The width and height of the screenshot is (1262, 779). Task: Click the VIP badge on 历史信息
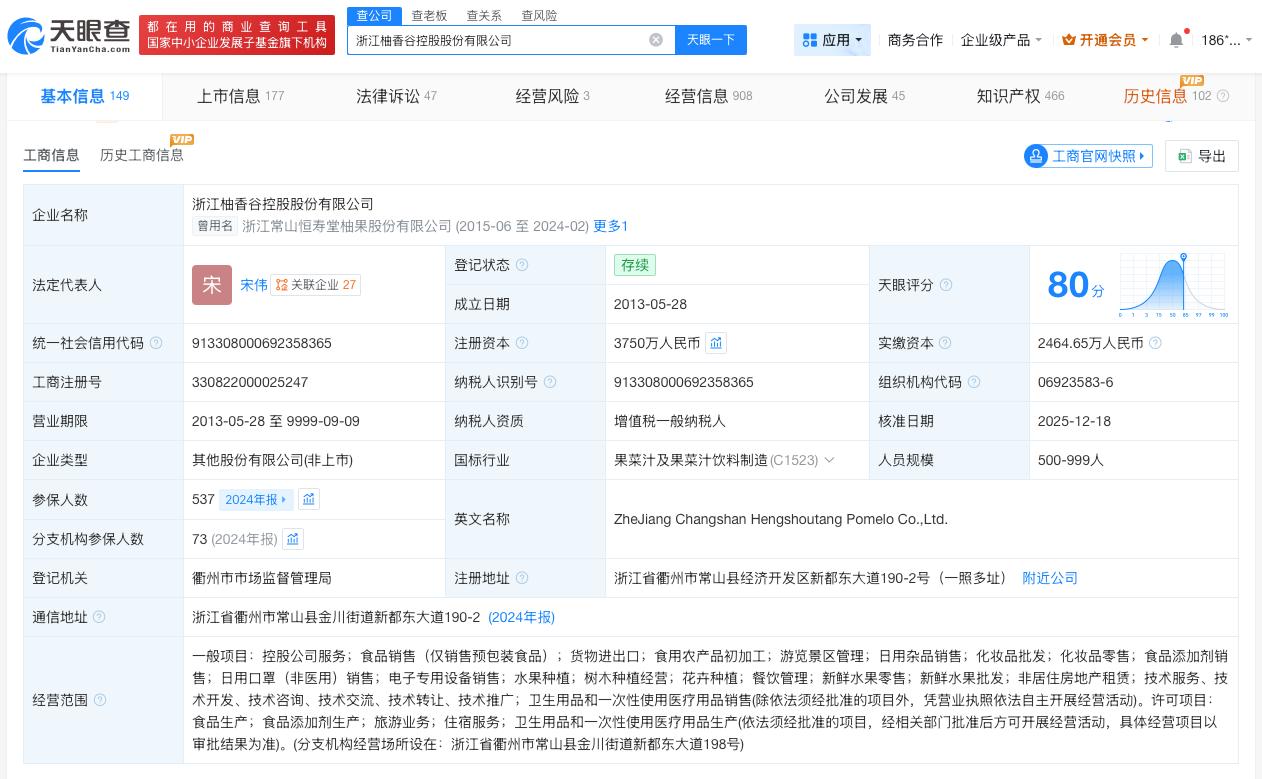point(1193,81)
